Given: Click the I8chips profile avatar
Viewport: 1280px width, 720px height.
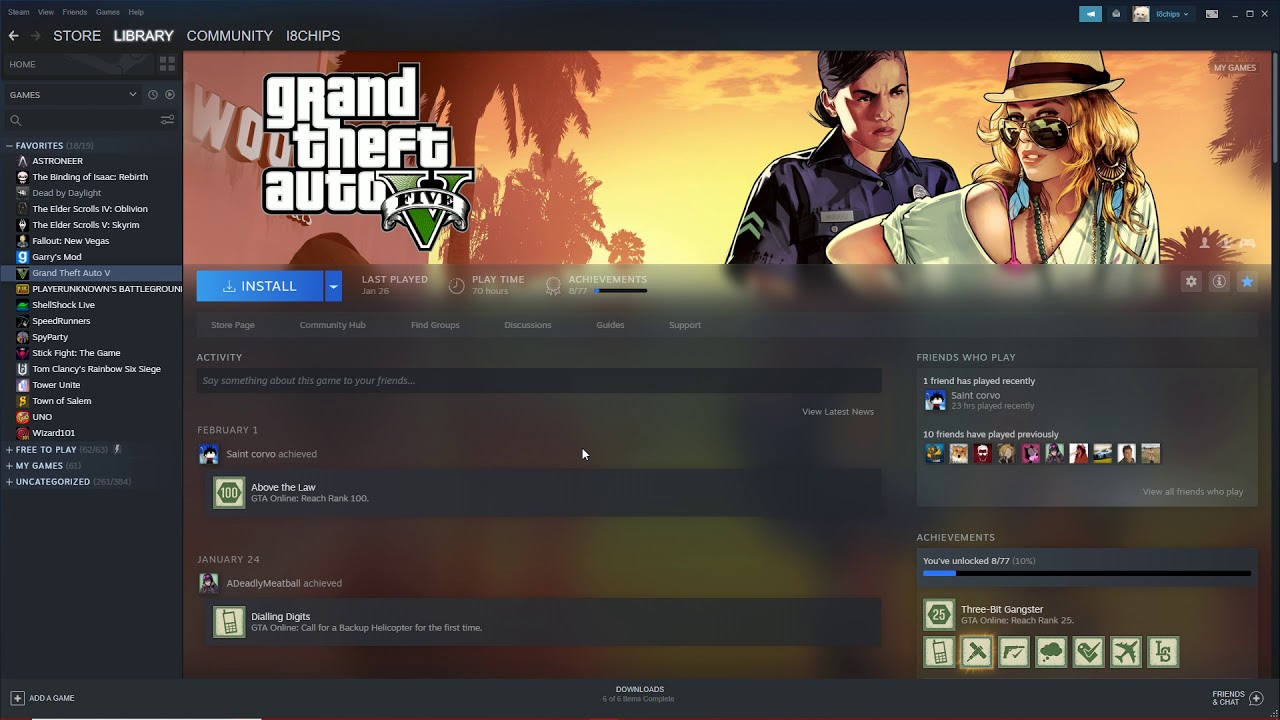Looking at the screenshot, I should tap(1141, 13).
